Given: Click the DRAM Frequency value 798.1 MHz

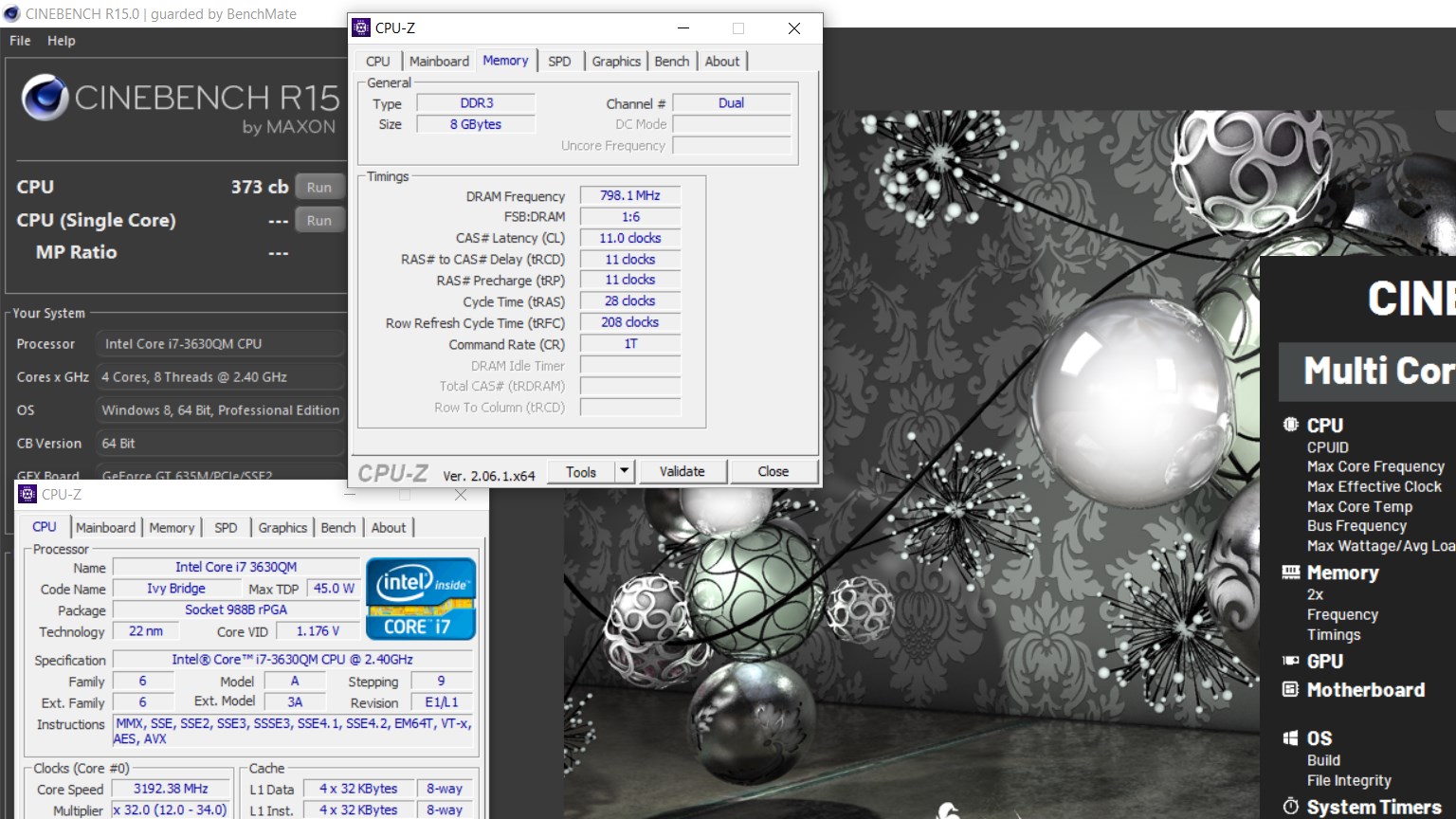Looking at the screenshot, I should (x=630, y=195).
